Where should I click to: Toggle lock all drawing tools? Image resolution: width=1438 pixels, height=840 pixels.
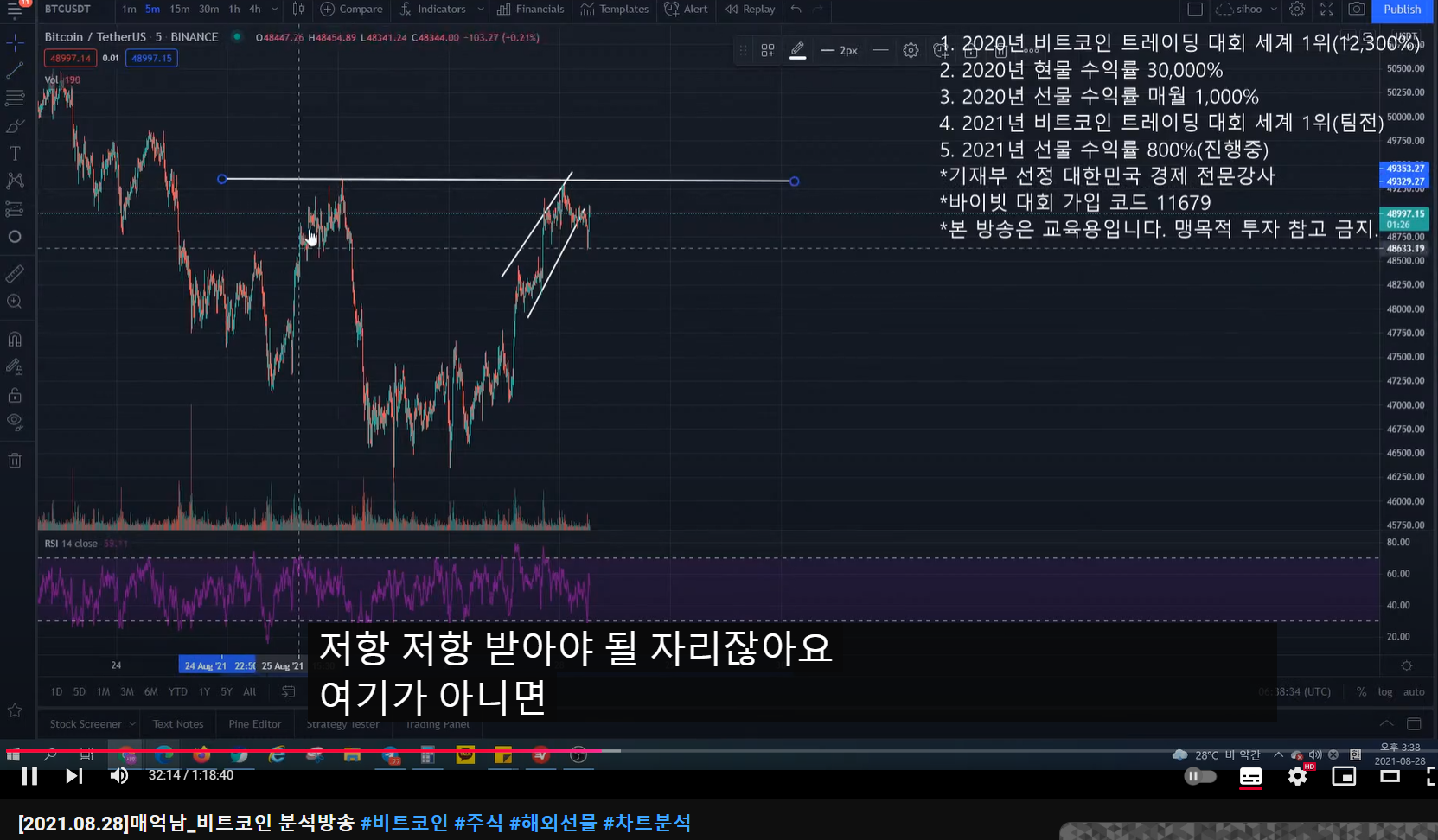click(x=15, y=395)
